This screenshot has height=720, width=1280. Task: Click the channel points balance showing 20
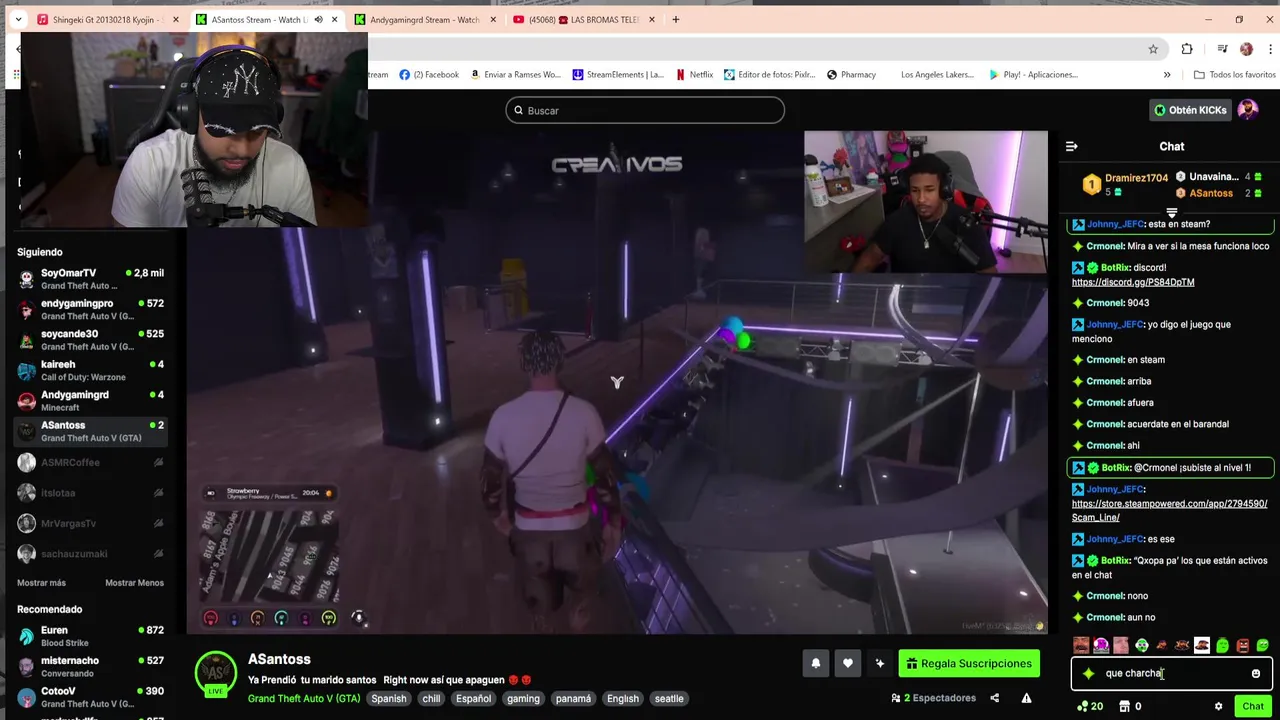[x=1090, y=706]
